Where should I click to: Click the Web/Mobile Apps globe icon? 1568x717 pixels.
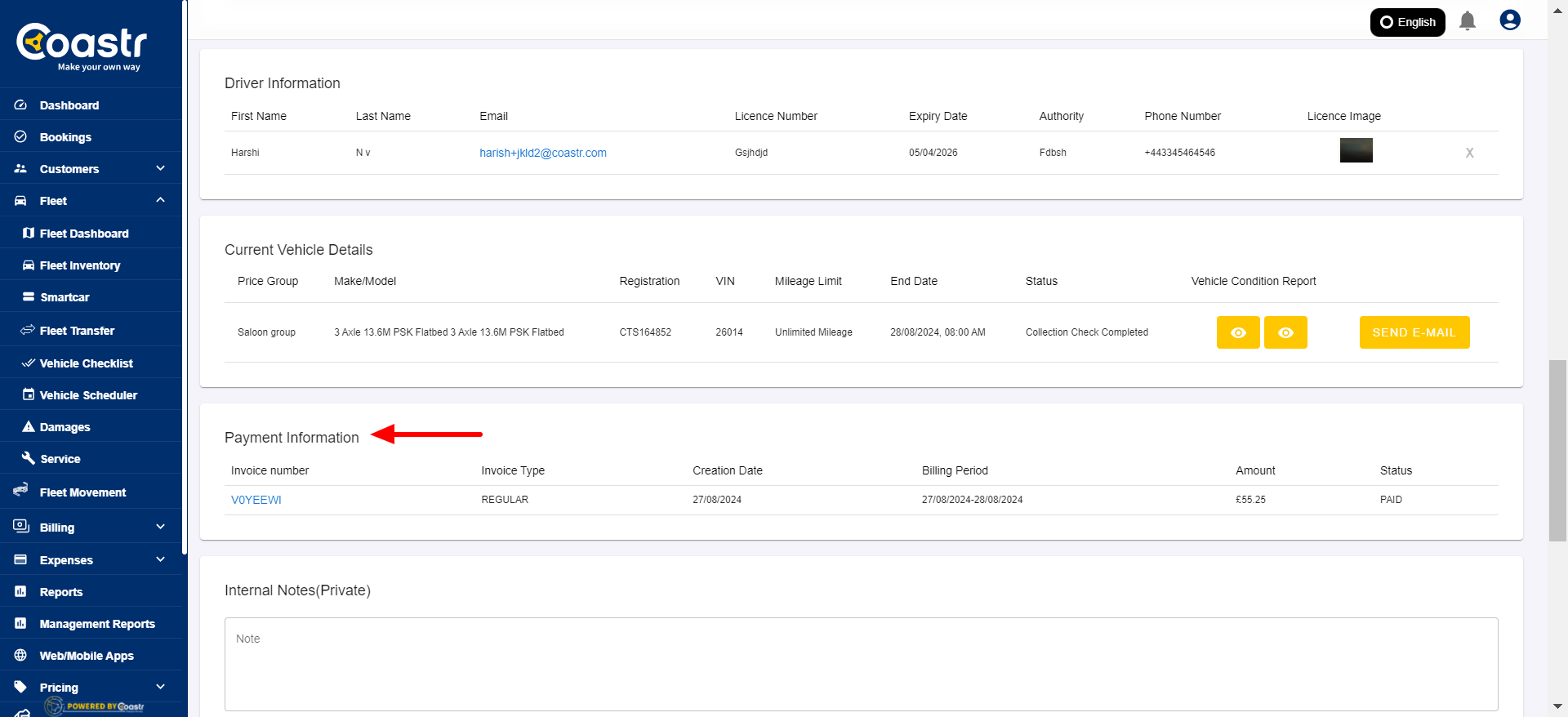21,656
